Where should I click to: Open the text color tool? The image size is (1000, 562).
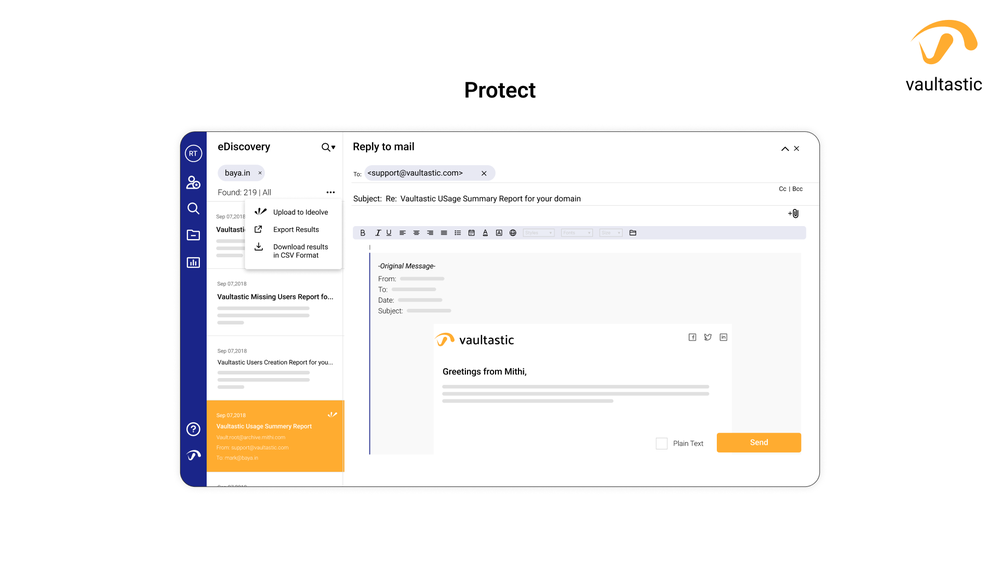tap(485, 233)
